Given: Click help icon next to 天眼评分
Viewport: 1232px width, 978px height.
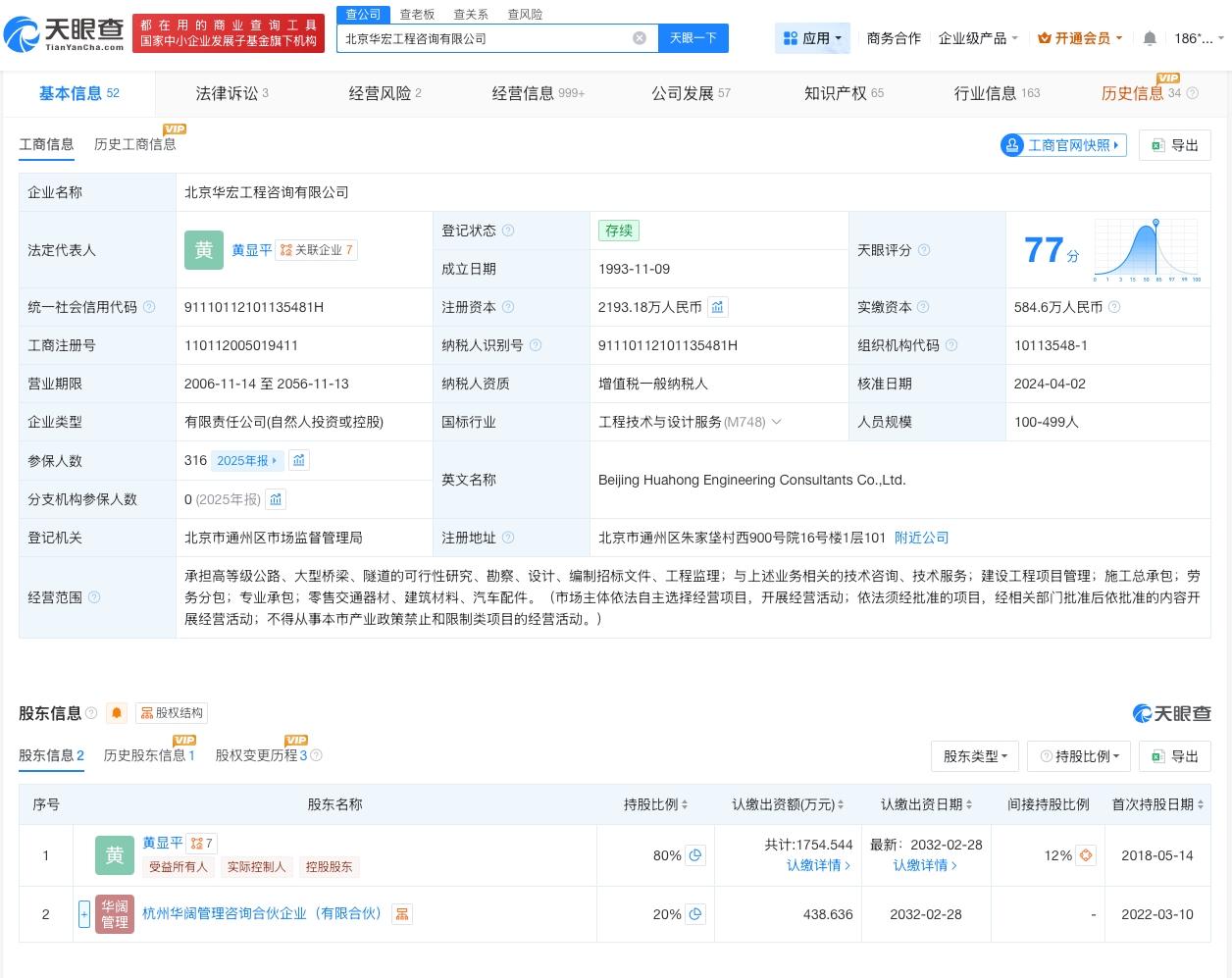Looking at the screenshot, I should [924, 250].
